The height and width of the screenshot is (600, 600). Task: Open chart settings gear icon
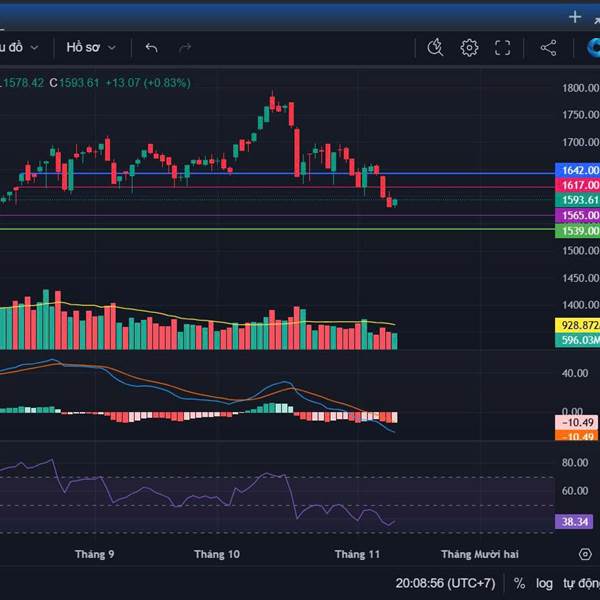pyautogui.click(x=469, y=47)
